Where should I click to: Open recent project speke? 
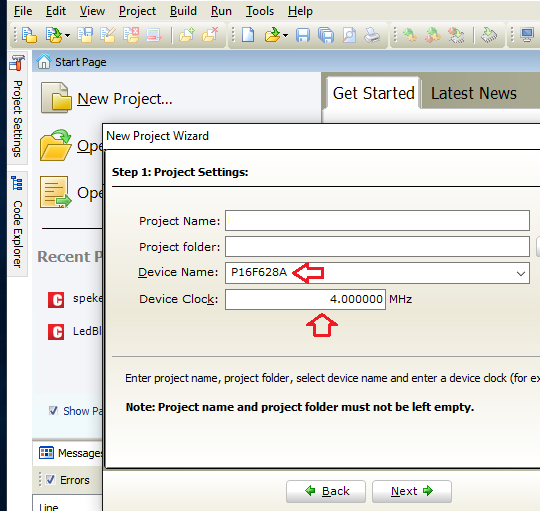pyautogui.click(x=88, y=298)
